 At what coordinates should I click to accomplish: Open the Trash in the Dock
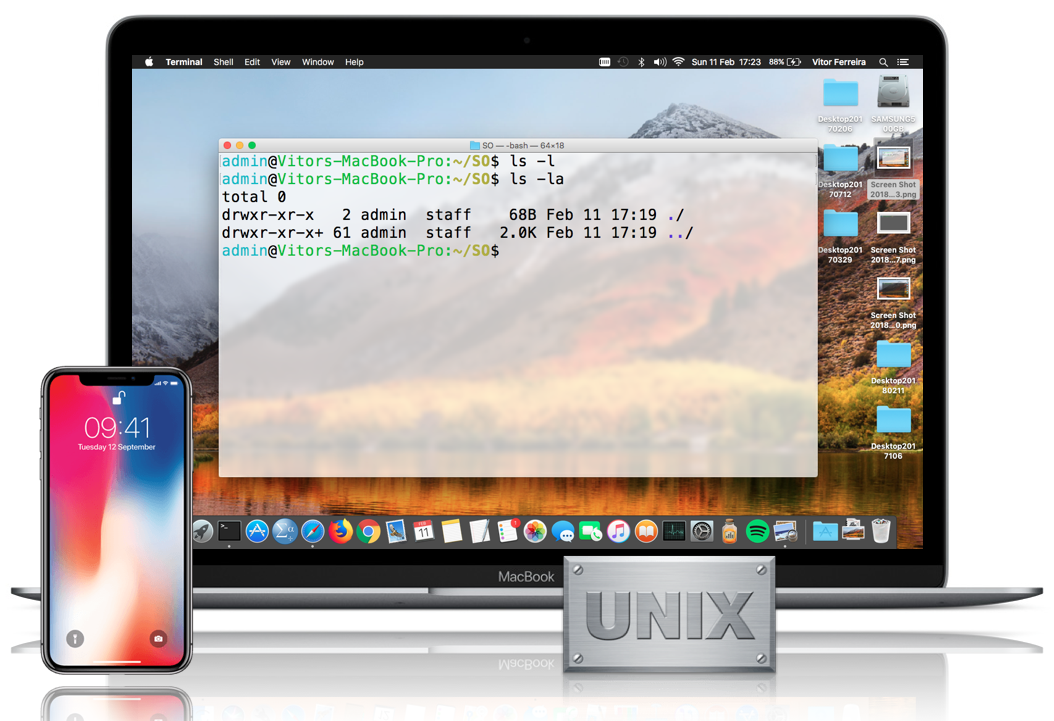coord(881,531)
